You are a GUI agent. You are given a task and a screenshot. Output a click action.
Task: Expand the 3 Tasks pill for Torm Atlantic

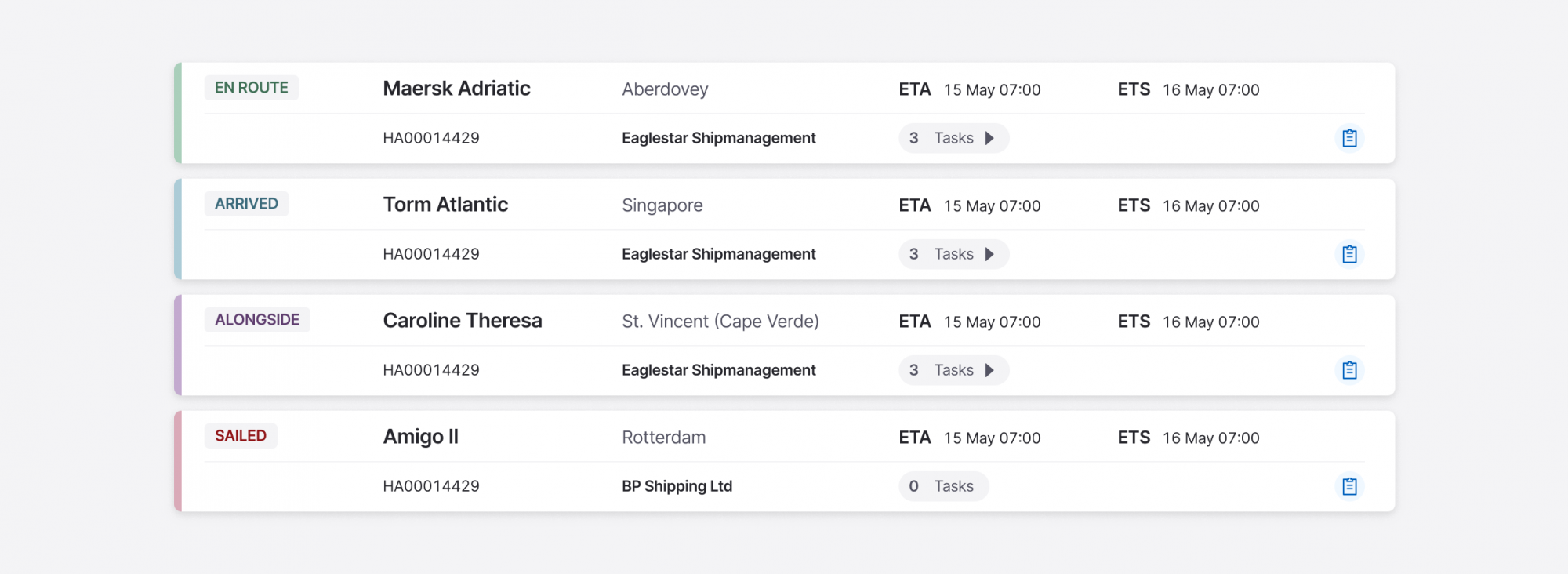click(x=953, y=254)
